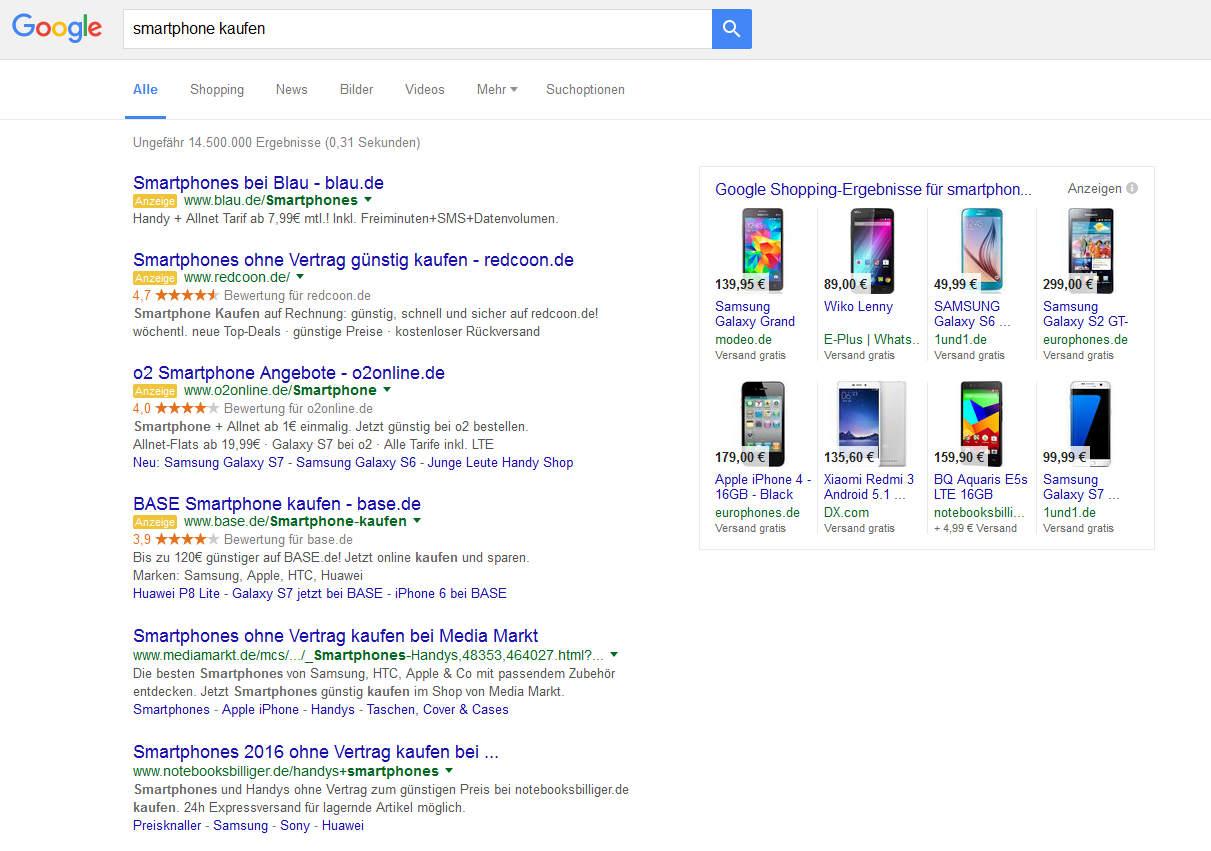Click the 'Samsung Galaxy S6' o2 sitelink
1211x851 pixels.
(356, 462)
